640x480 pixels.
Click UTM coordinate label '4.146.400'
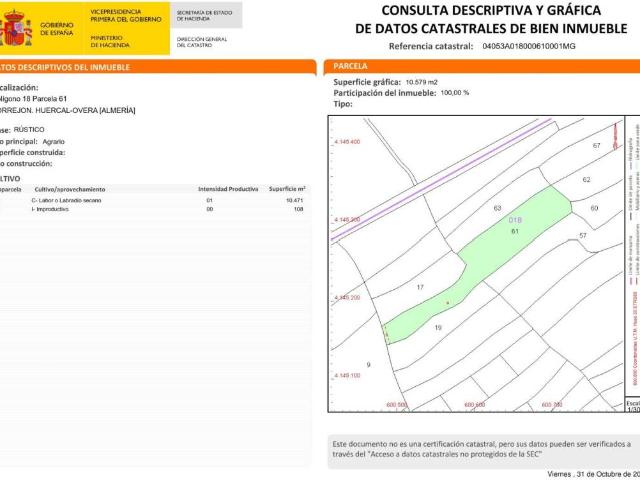coord(347,142)
